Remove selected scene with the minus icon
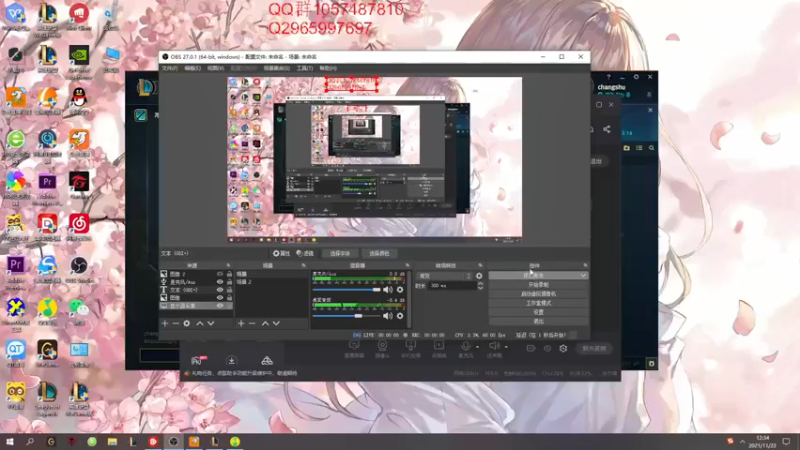The image size is (800, 450). [x=252, y=323]
